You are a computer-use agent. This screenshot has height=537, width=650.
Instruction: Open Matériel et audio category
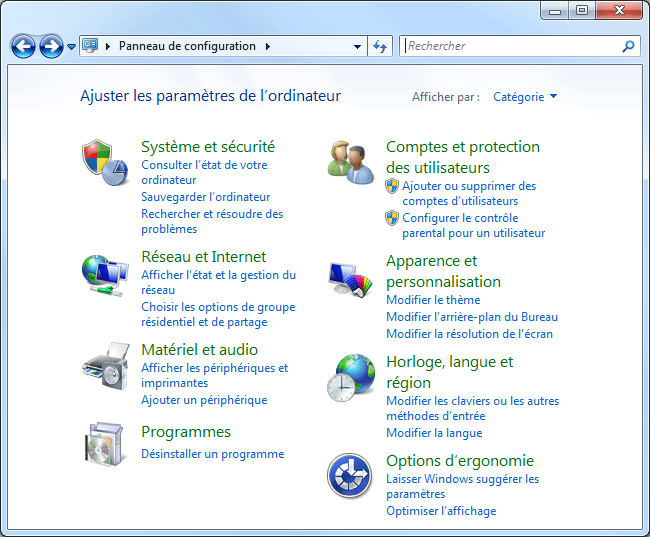click(x=200, y=350)
